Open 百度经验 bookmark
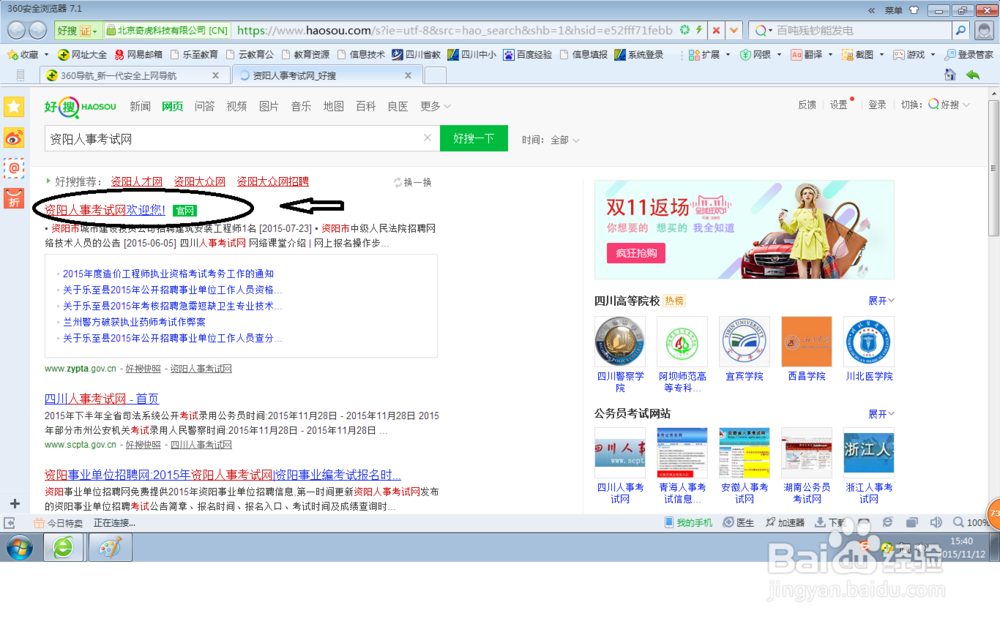1000x624 pixels. [x=527, y=55]
